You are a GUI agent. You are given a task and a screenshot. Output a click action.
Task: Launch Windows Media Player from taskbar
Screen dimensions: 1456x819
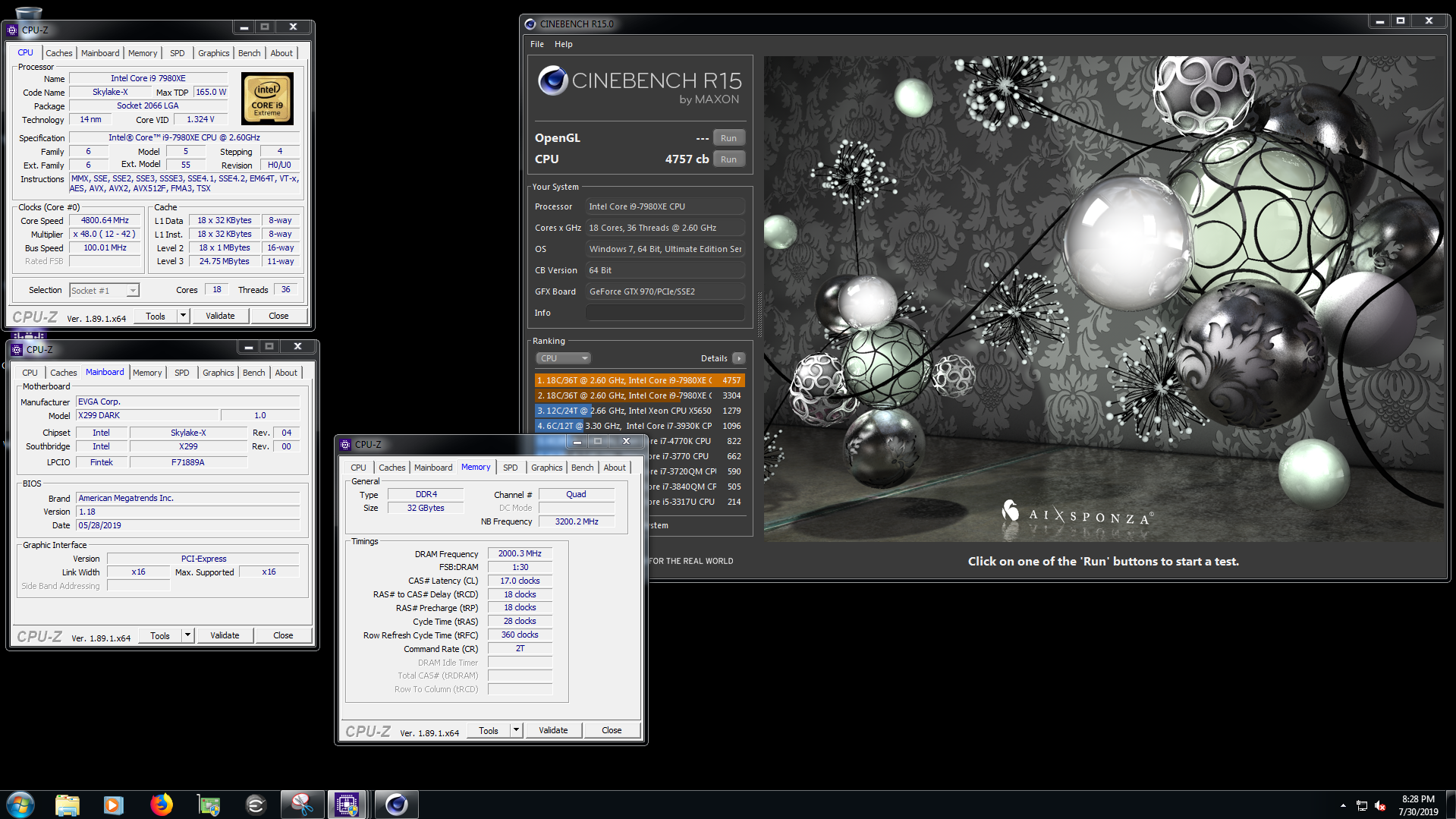coord(113,804)
